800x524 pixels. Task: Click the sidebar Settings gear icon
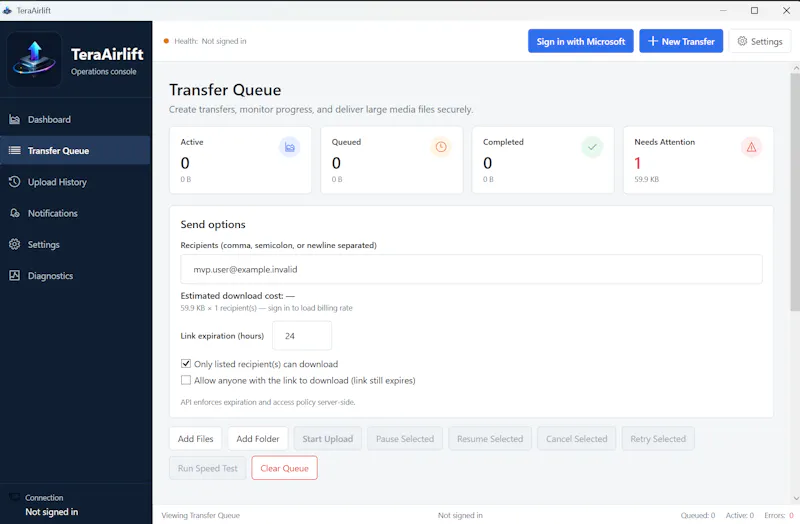click(14, 244)
